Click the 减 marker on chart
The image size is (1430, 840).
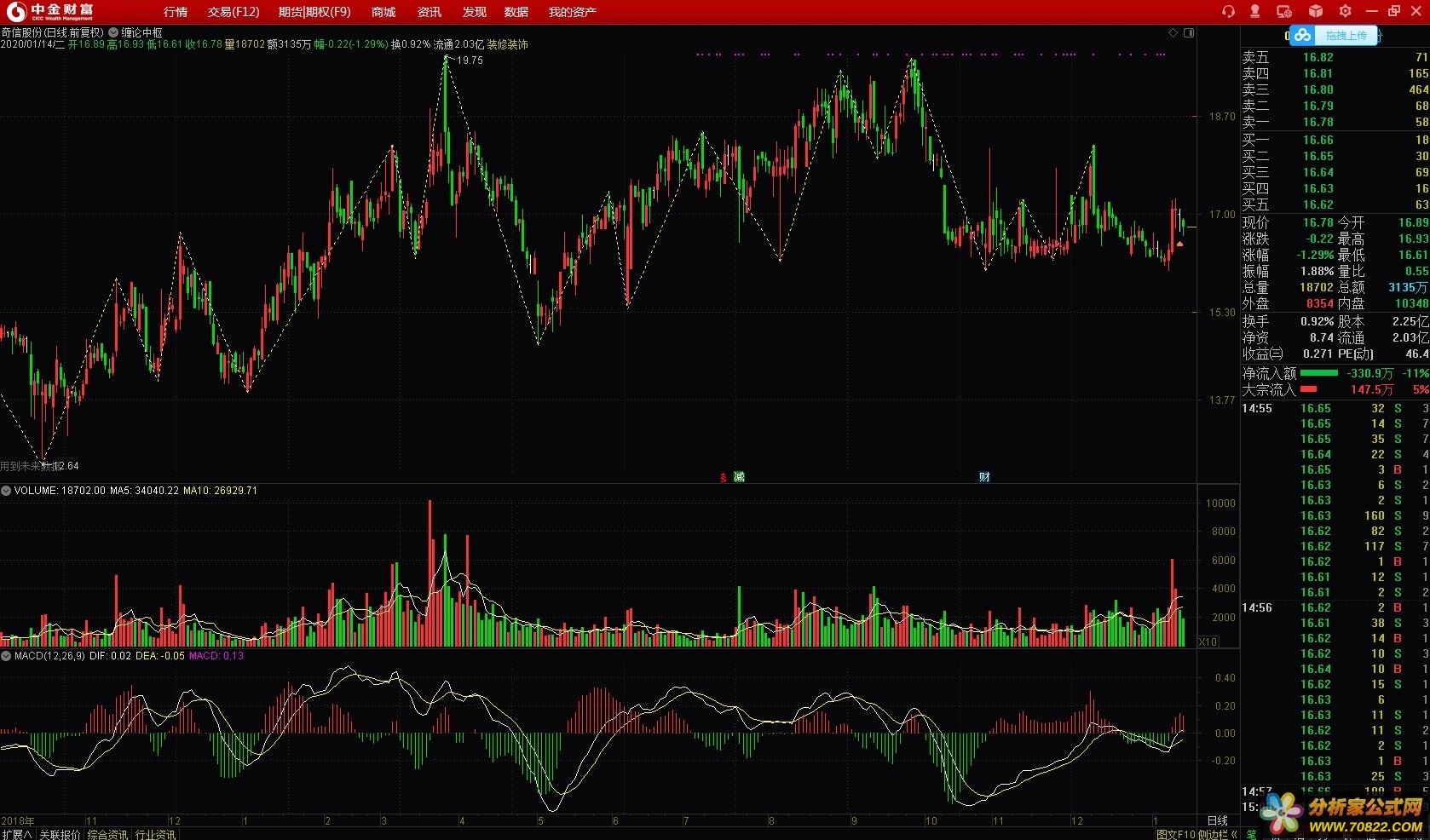(739, 476)
